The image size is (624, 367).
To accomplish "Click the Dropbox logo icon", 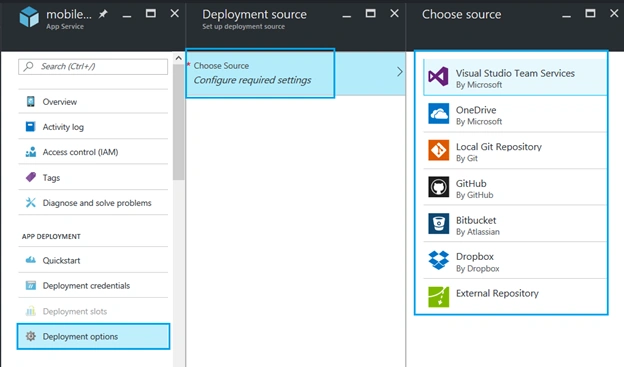I will point(439,260).
